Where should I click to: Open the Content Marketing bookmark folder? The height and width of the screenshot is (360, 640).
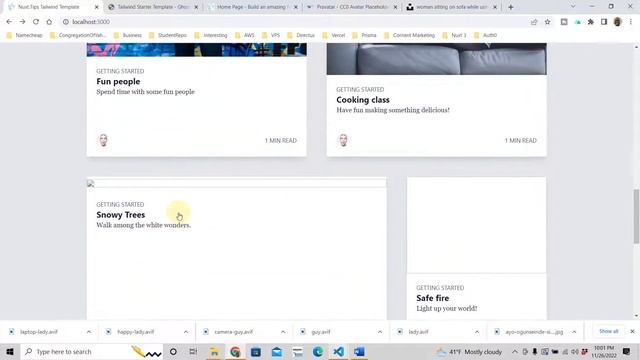tap(409, 35)
